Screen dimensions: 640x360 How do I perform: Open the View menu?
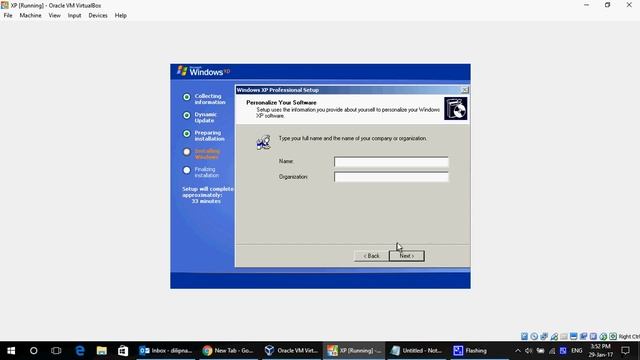pos(54,16)
